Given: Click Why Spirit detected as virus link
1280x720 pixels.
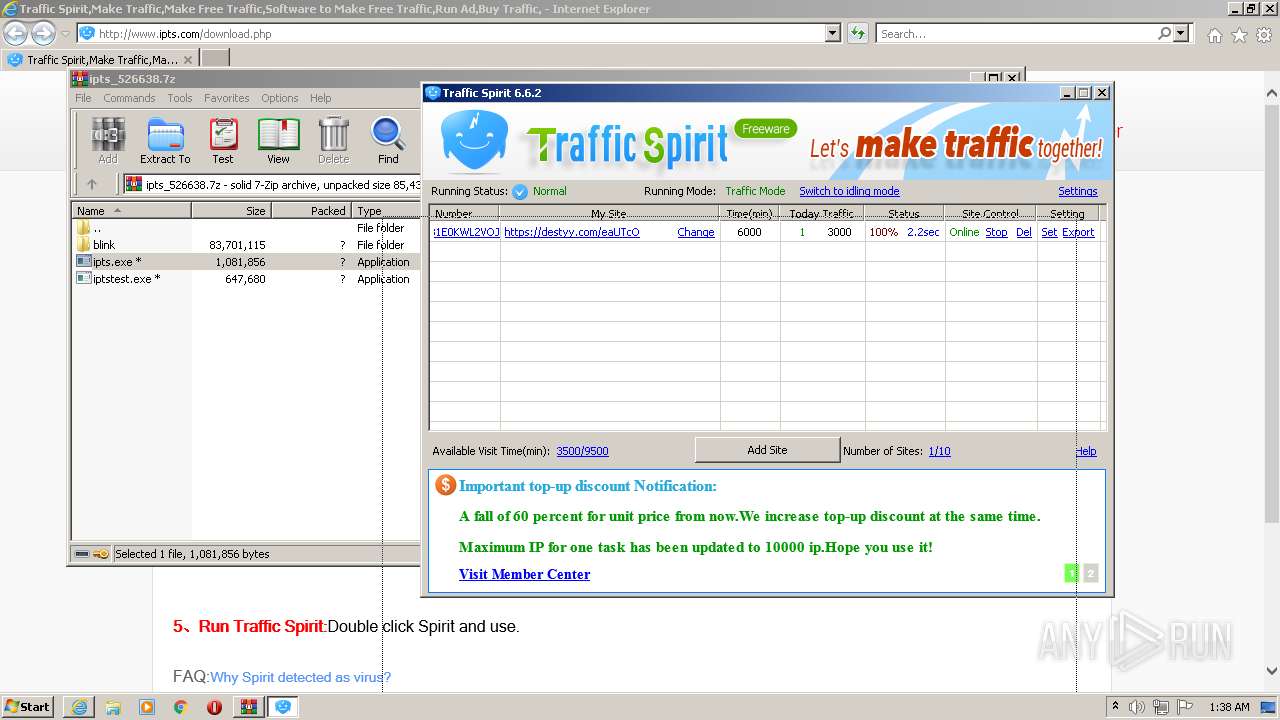Looking at the screenshot, I should click(300, 677).
